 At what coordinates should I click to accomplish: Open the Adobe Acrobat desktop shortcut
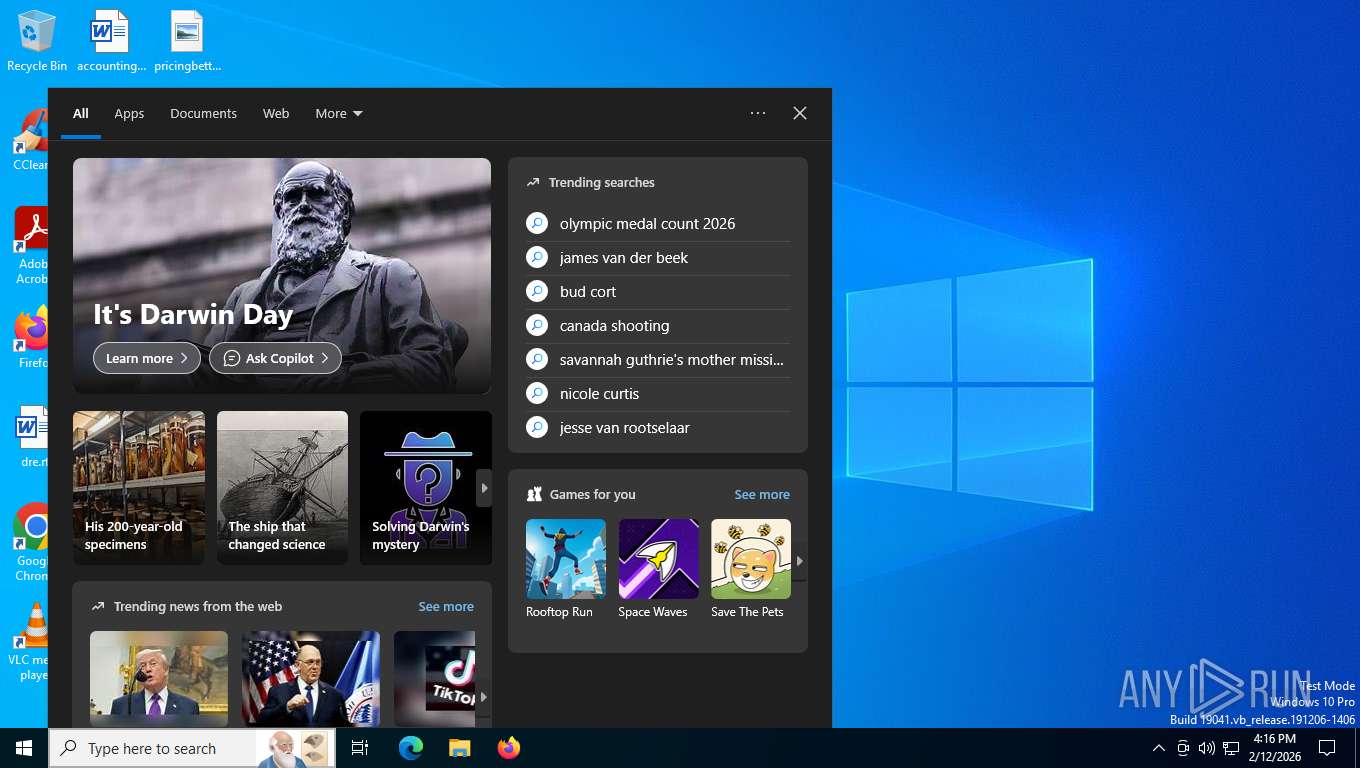[31, 245]
